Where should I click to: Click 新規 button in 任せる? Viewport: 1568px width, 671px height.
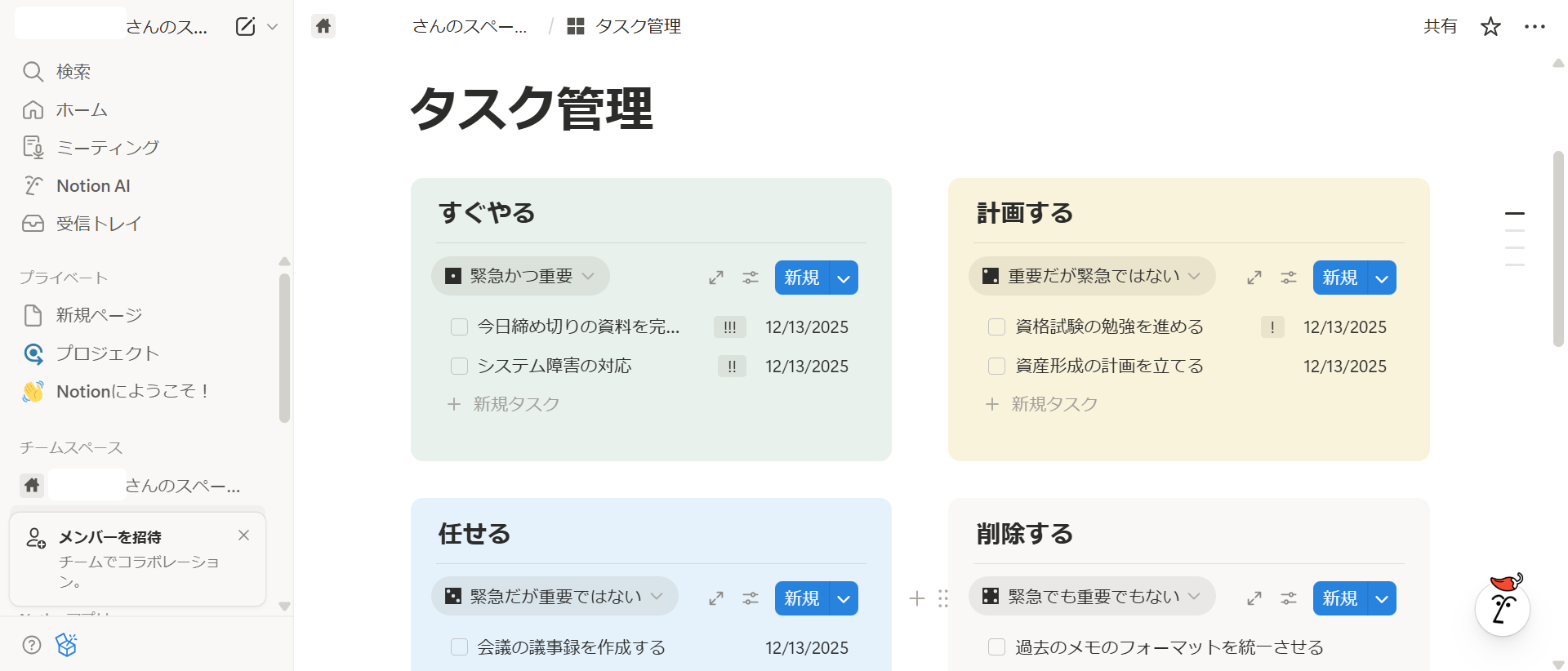click(x=802, y=598)
